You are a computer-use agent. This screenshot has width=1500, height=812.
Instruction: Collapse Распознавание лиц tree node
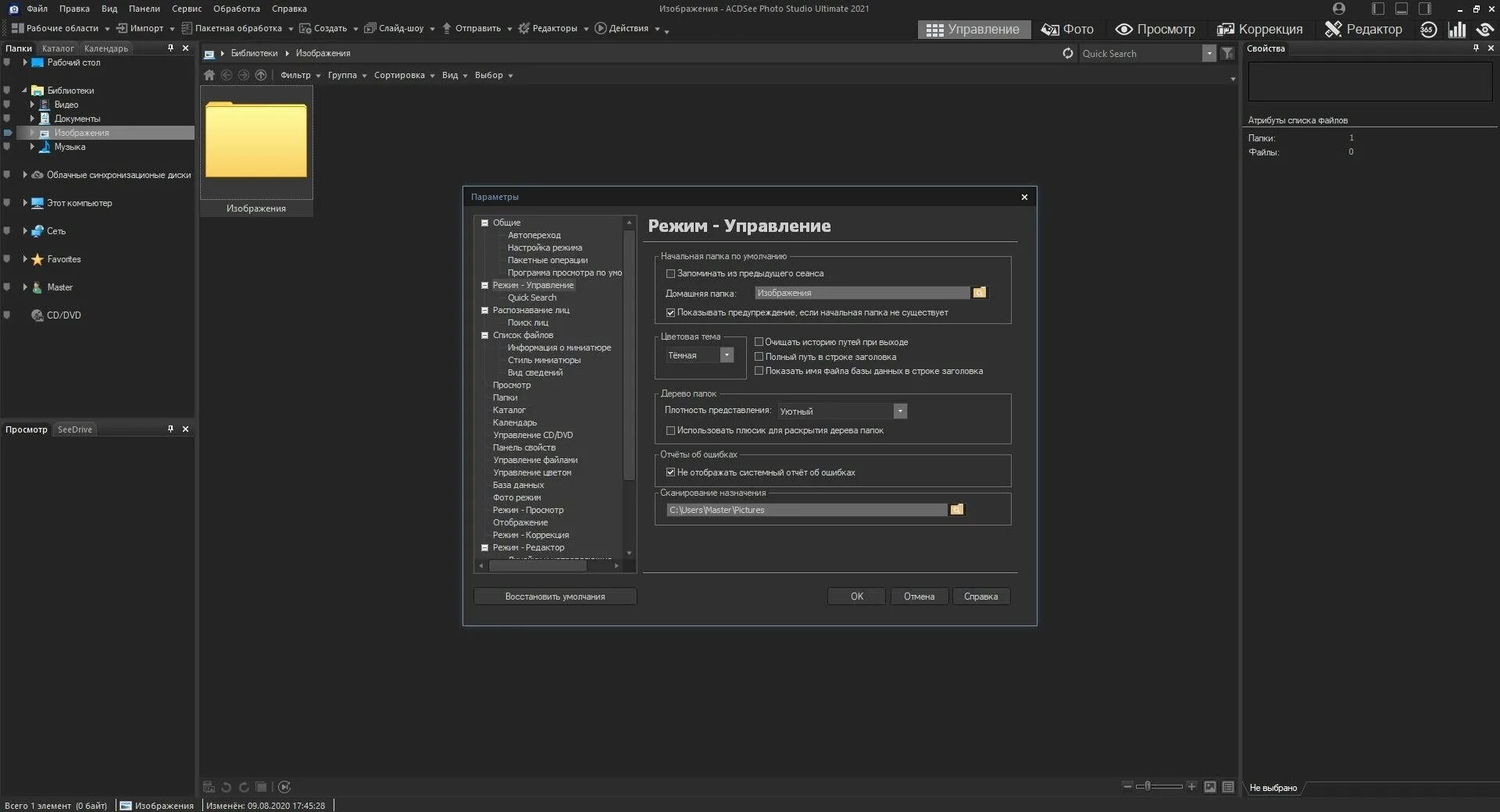coord(484,310)
